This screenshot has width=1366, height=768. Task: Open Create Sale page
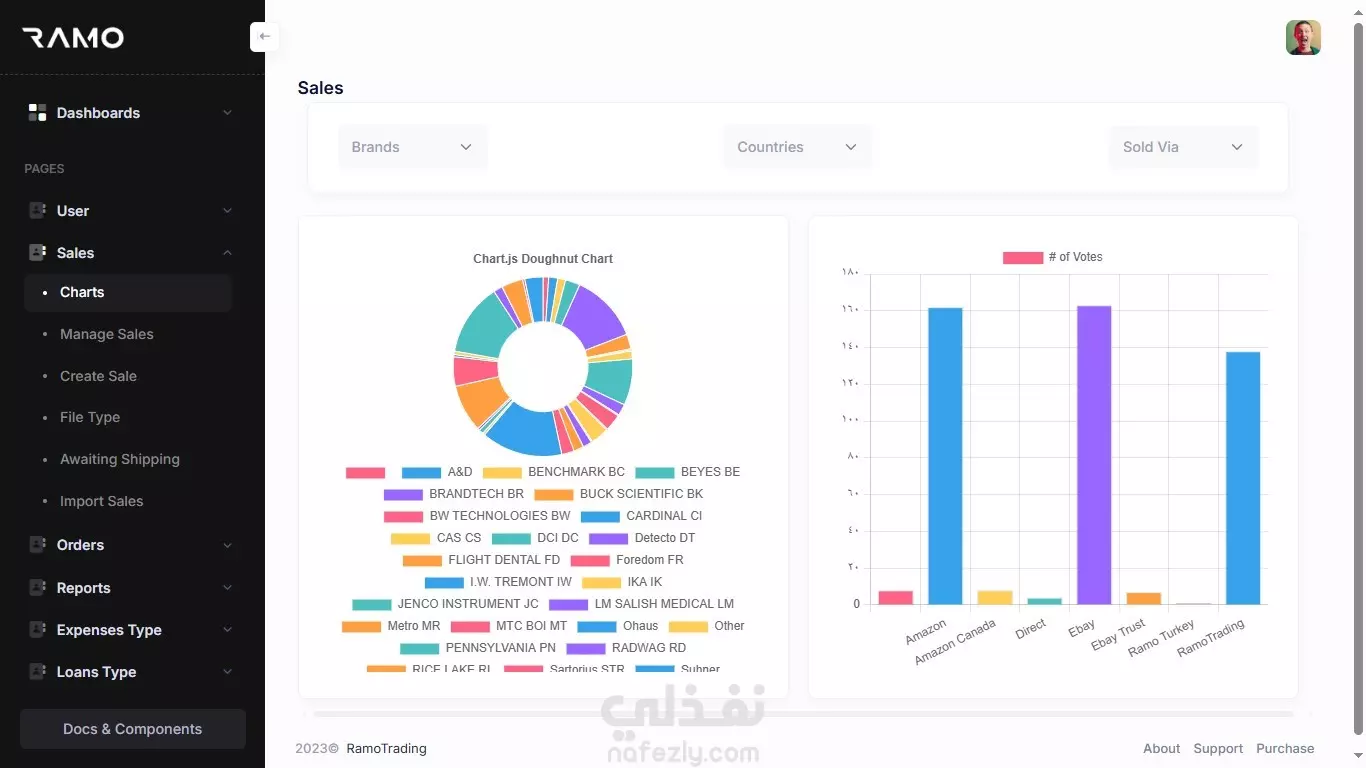click(98, 376)
